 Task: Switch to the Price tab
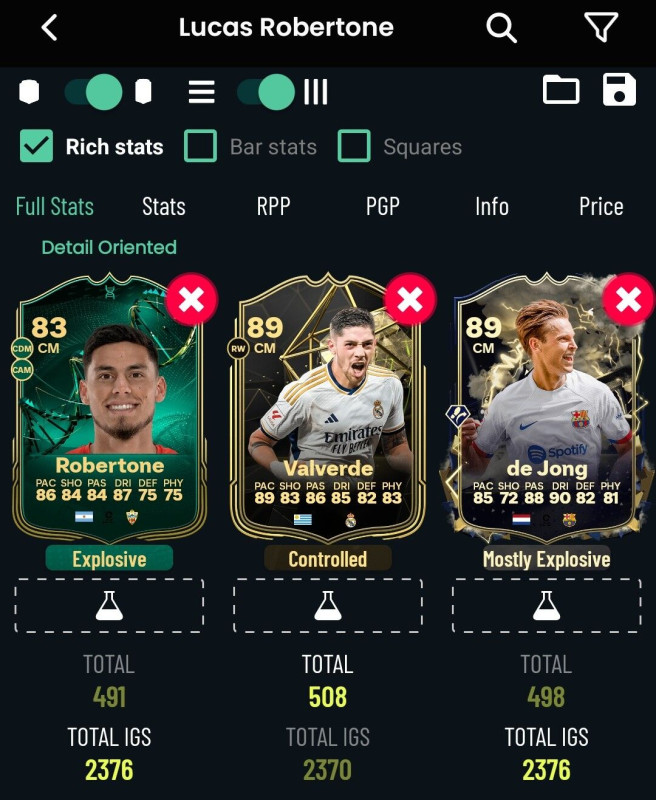(601, 207)
